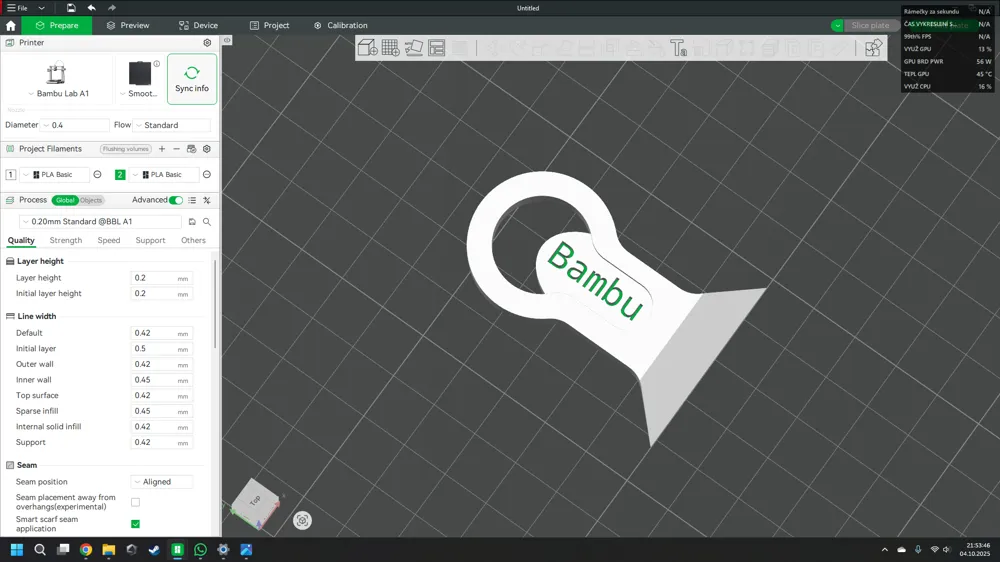This screenshot has height=562, width=1000.
Task: Select the Text shape tool
Action: coord(678,48)
